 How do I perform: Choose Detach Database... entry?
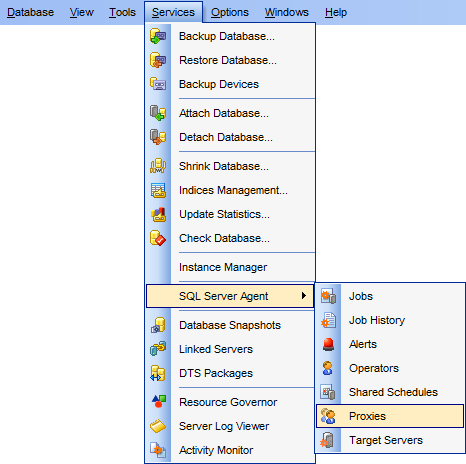pos(230,137)
